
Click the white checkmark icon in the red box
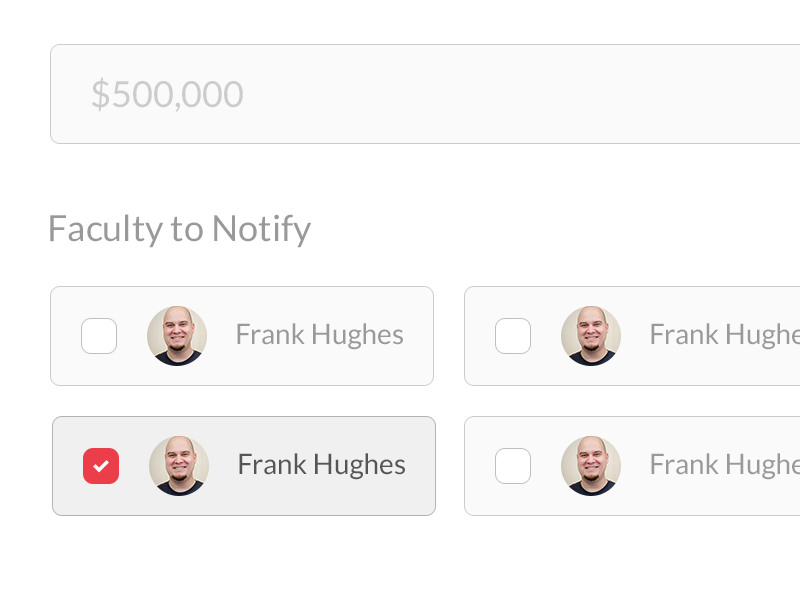[101, 466]
